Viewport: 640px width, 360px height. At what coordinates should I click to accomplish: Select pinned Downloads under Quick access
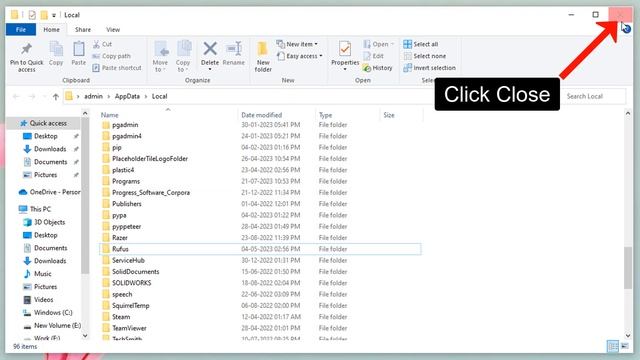click(50, 149)
